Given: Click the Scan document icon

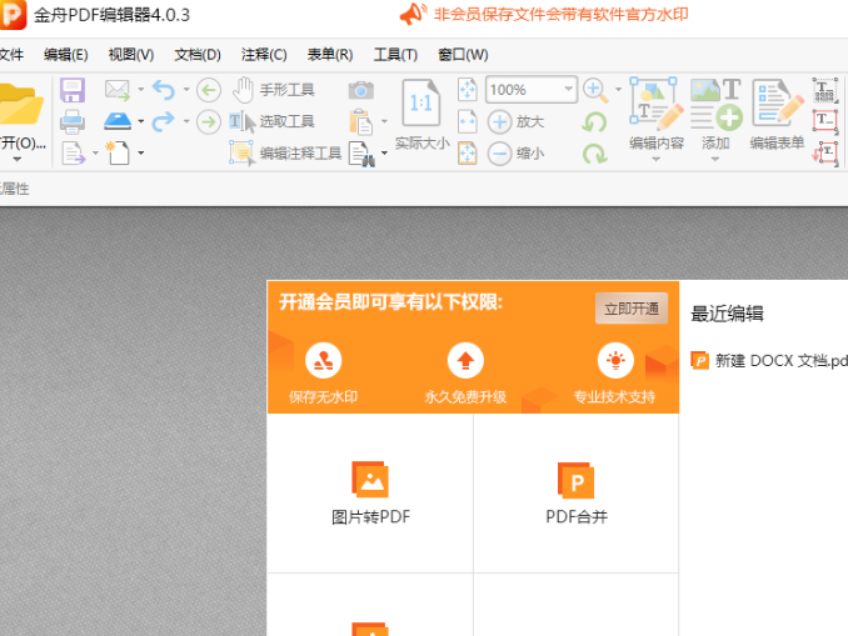Looking at the screenshot, I should click(x=117, y=122).
